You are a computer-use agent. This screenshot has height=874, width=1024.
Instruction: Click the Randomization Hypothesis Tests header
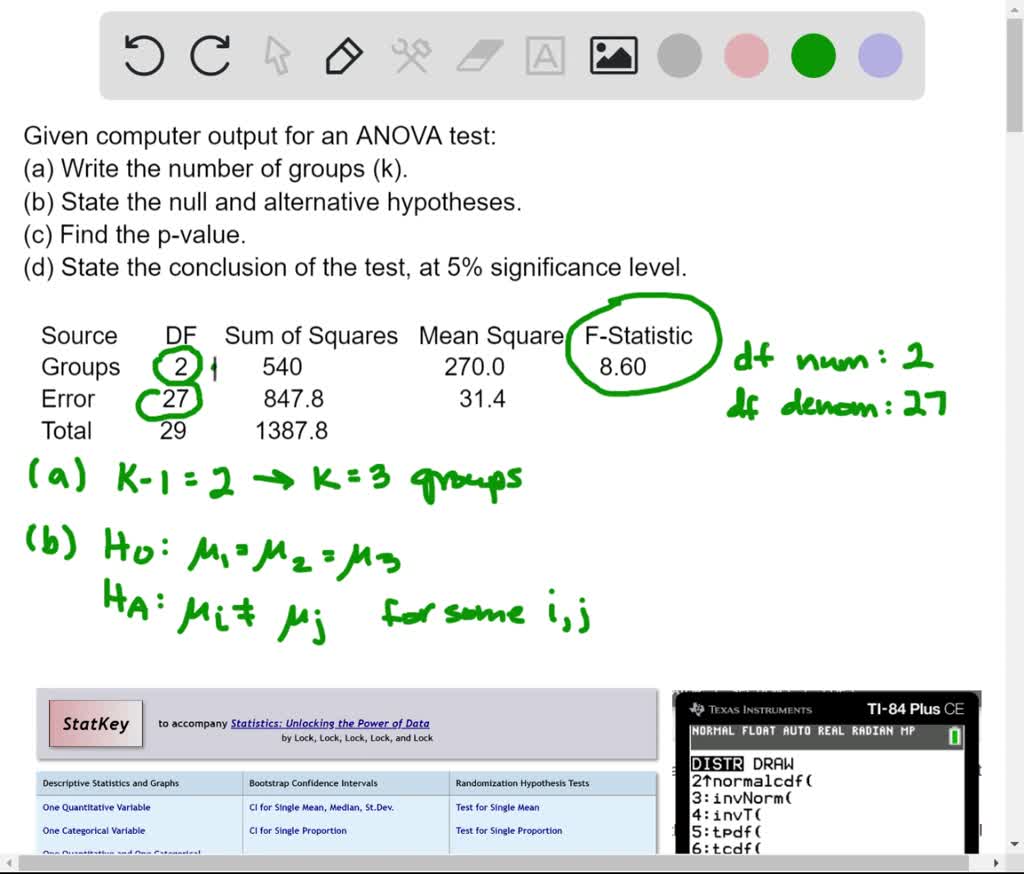522,783
